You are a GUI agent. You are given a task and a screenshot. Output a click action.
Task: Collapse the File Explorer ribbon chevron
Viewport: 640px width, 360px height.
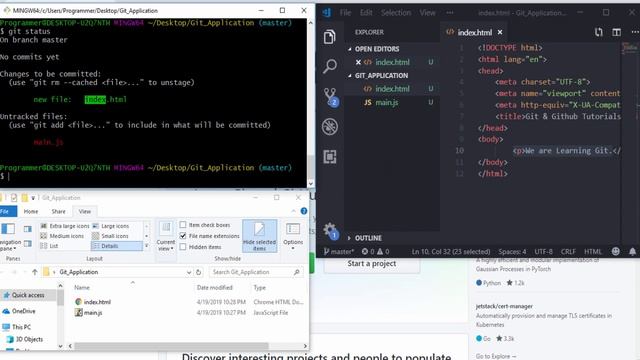pos(293,211)
